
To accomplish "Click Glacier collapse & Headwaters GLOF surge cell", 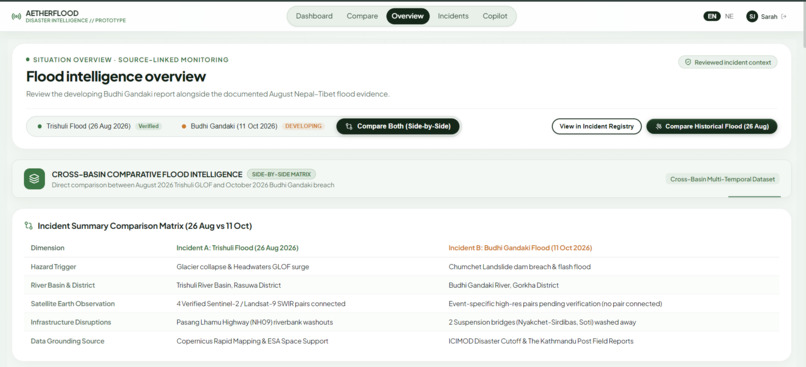I will [243, 267].
